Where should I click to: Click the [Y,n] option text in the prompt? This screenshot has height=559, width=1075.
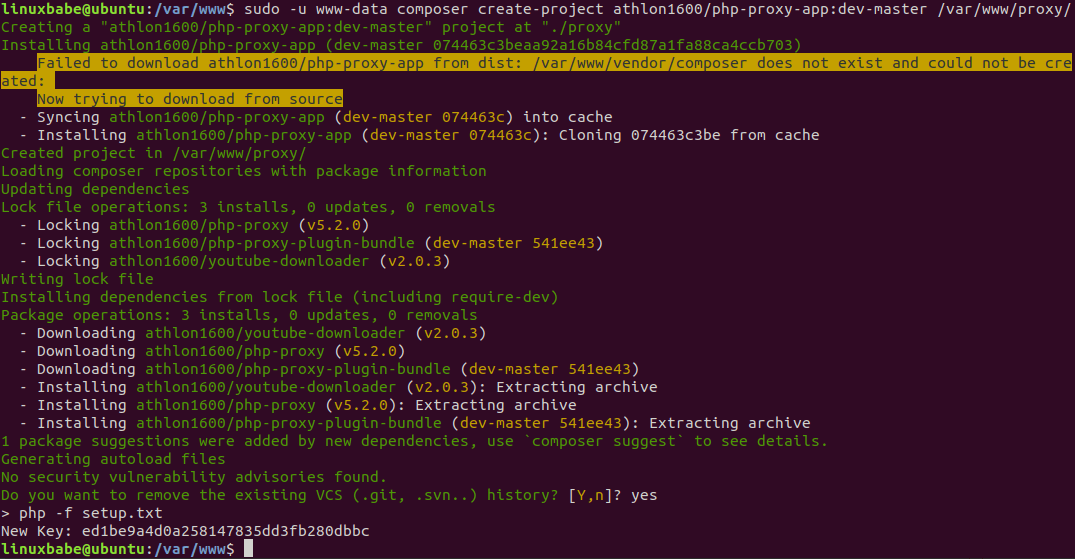(x=594, y=495)
